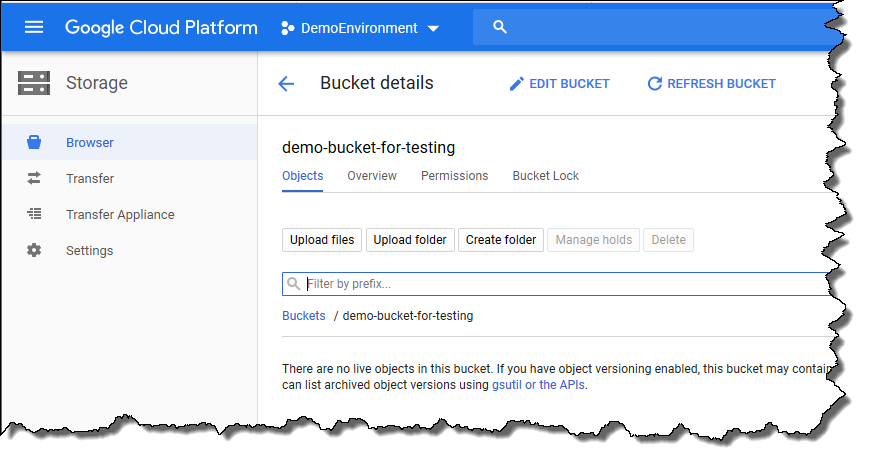Click the Transfer arrows icon in sidebar

click(34, 179)
